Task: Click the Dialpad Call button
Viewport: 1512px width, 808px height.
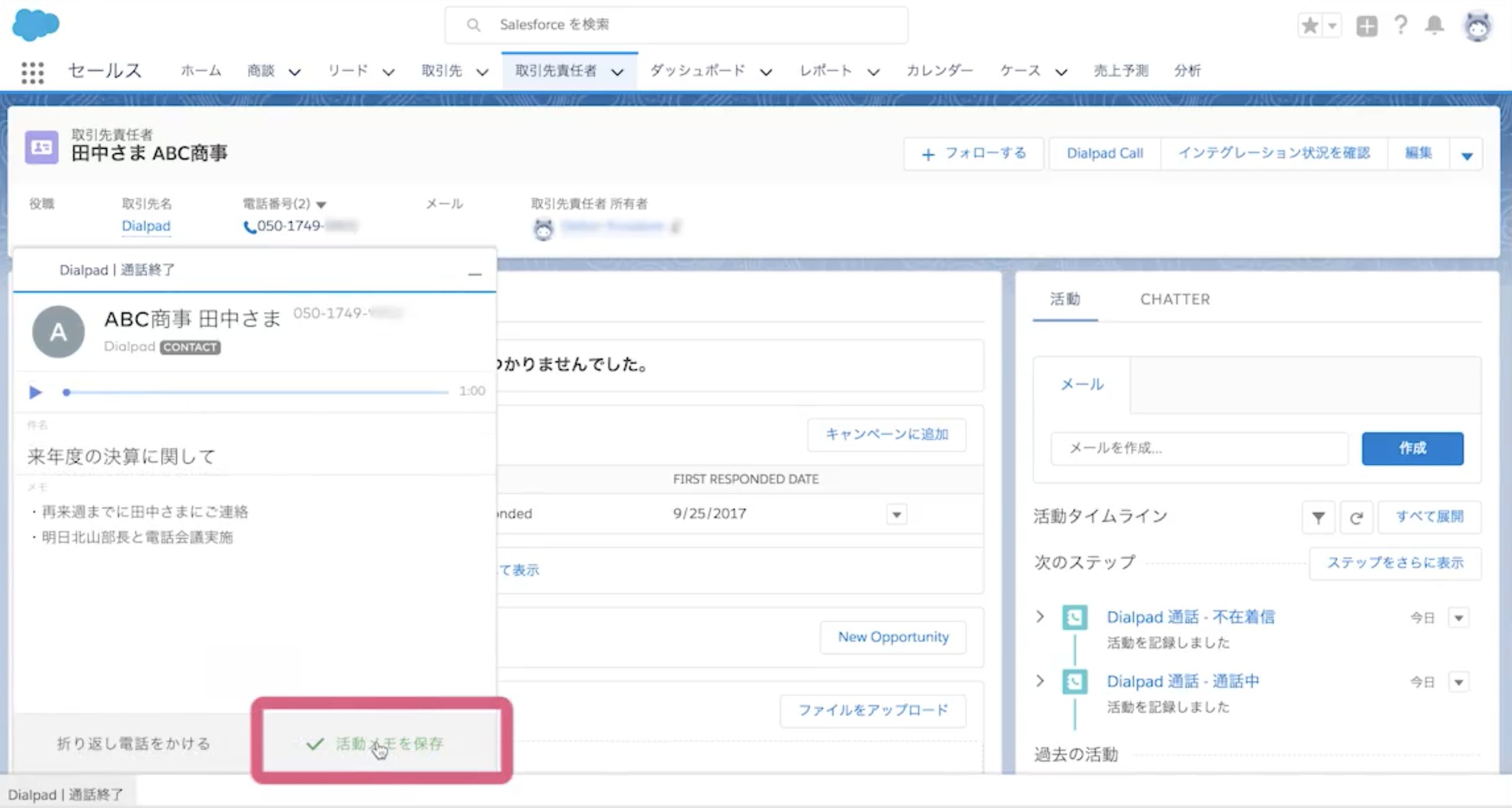Action: [x=1105, y=154]
